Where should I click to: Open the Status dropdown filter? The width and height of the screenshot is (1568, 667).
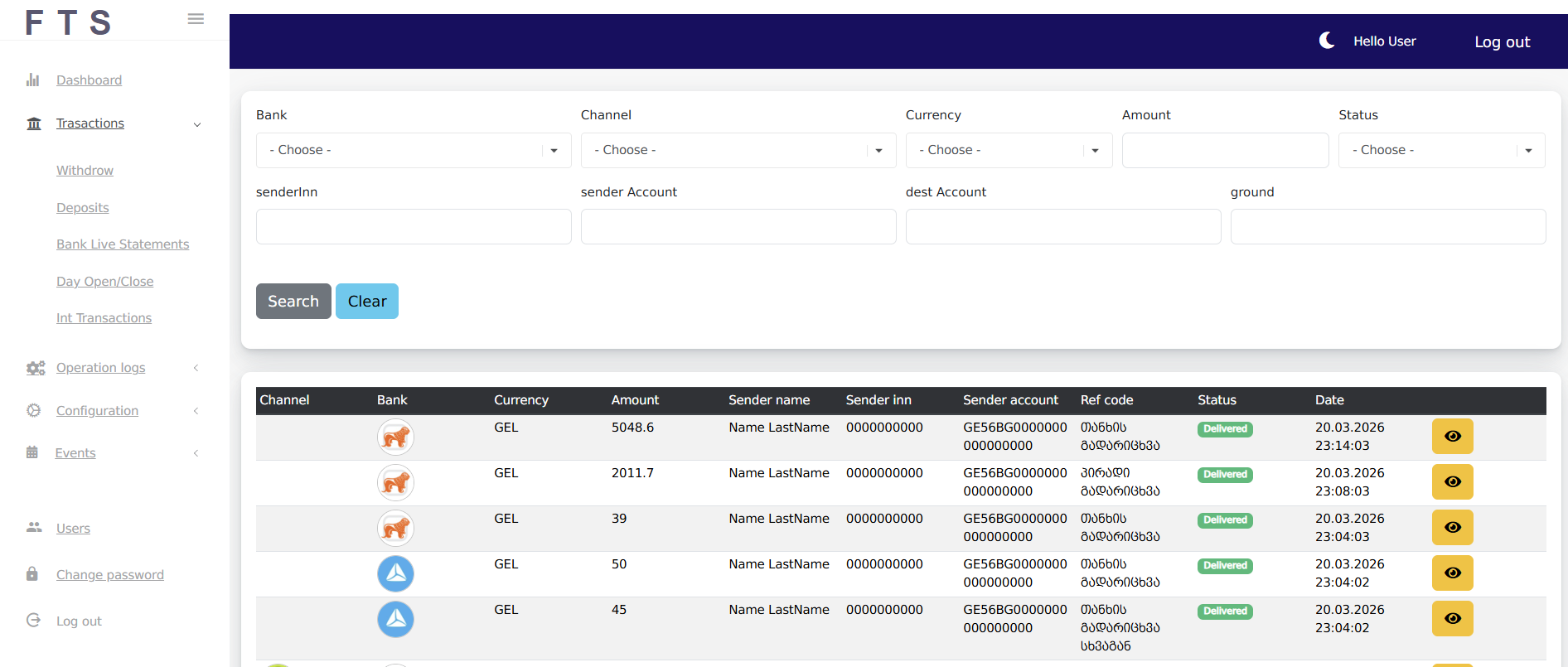pyautogui.click(x=1440, y=150)
